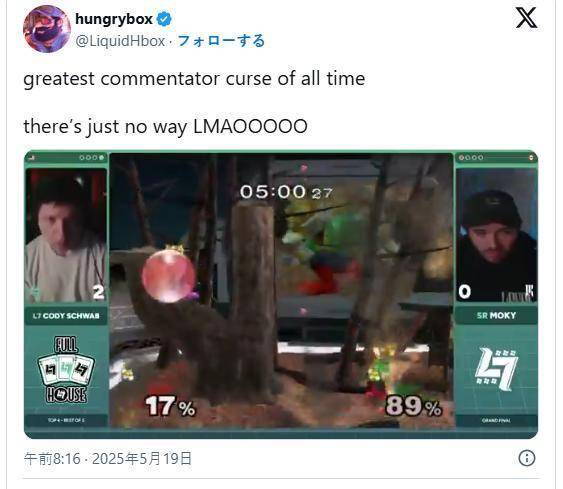Screen dimensions: 563x489
Task: Click the L7 CODY SCHWAB name label
Action: pyautogui.click(x=66, y=316)
